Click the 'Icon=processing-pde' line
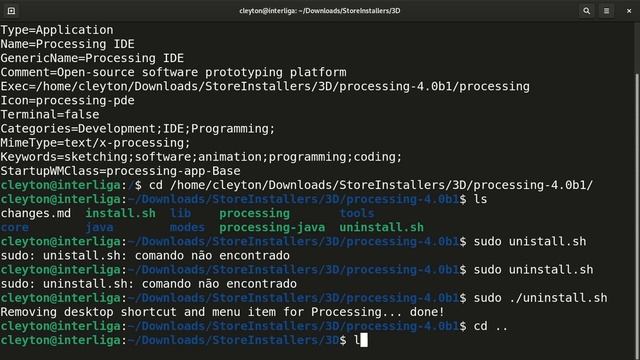The width and height of the screenshot is (640, 360). [67, 100]
